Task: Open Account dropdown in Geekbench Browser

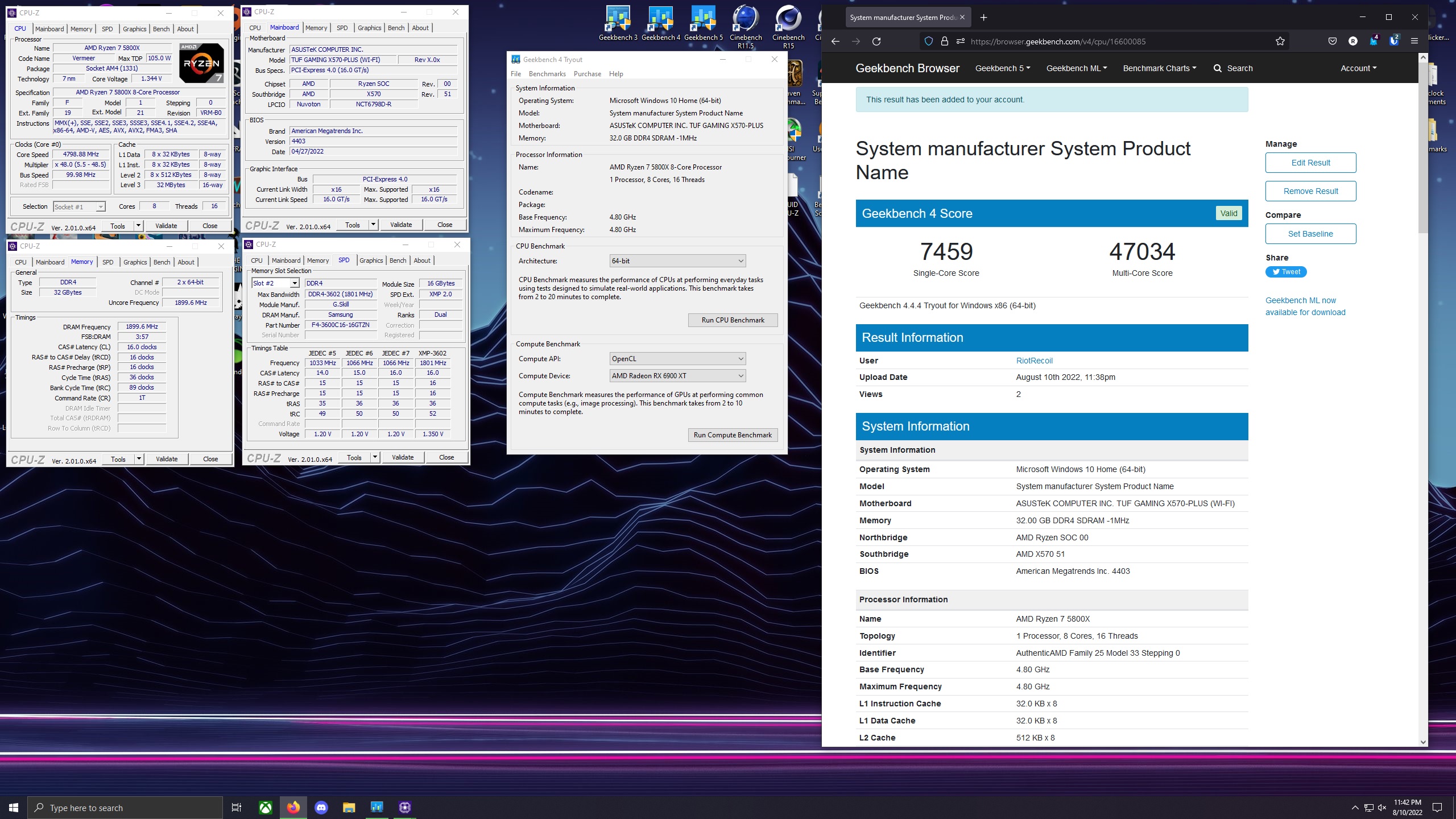Action: point(1359,68)
